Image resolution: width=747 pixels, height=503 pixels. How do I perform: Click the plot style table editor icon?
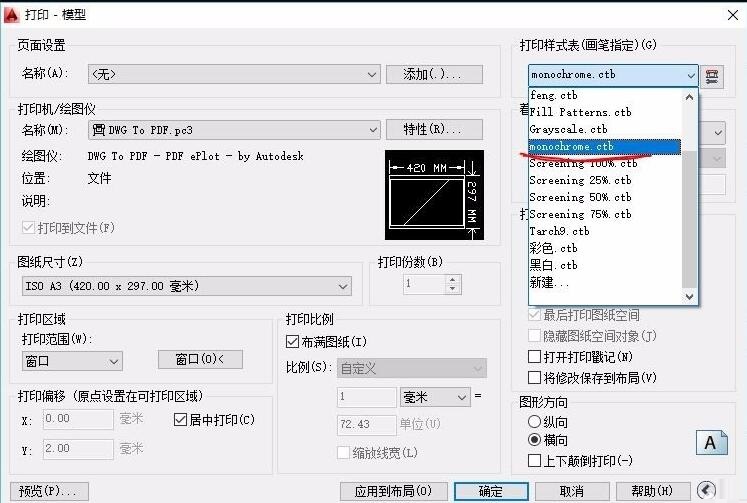(712, 76)
